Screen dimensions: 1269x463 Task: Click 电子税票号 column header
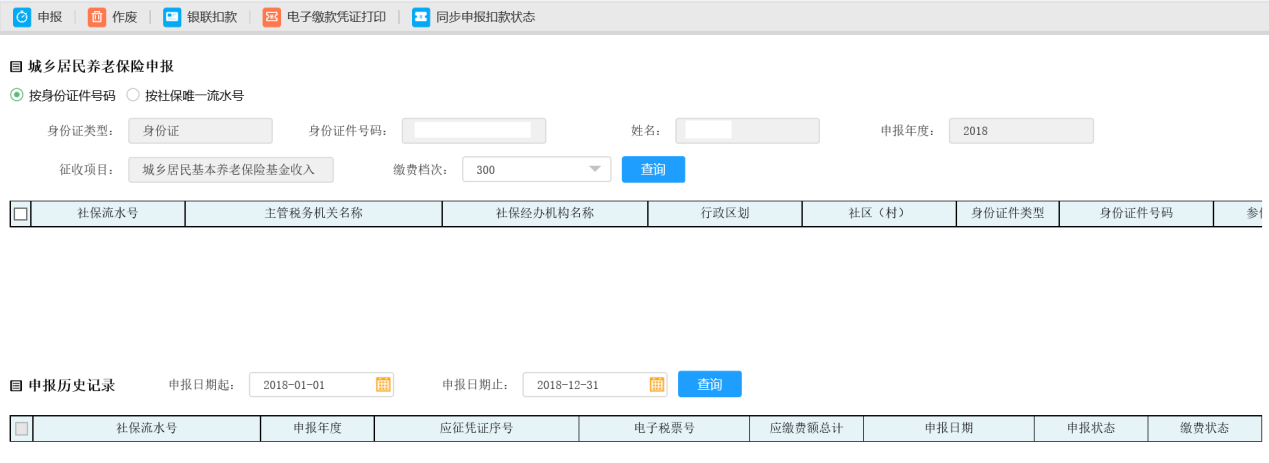click(x=664, y=428)
